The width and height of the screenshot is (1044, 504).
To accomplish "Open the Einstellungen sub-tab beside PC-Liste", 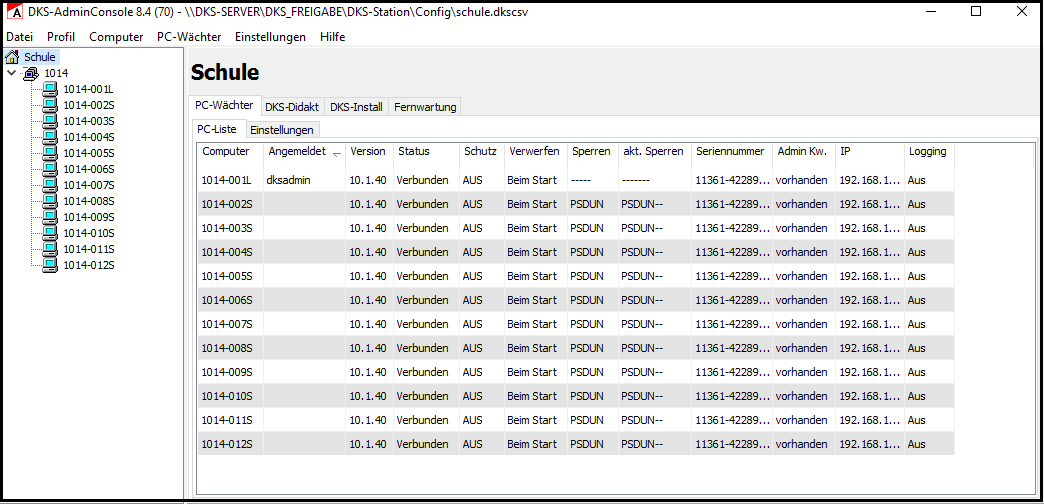I will [x=282, y=130].
